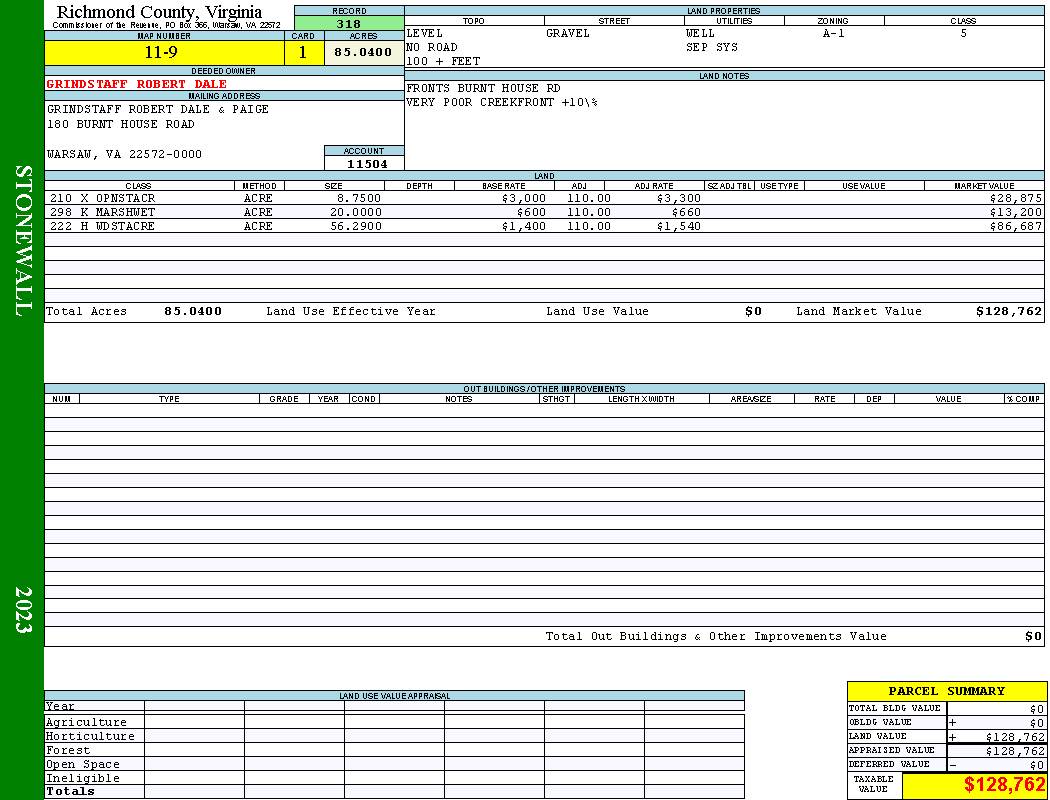Select card number 1 field
The height and width of the screenshot is (800, 1050).
click(303, 53)
